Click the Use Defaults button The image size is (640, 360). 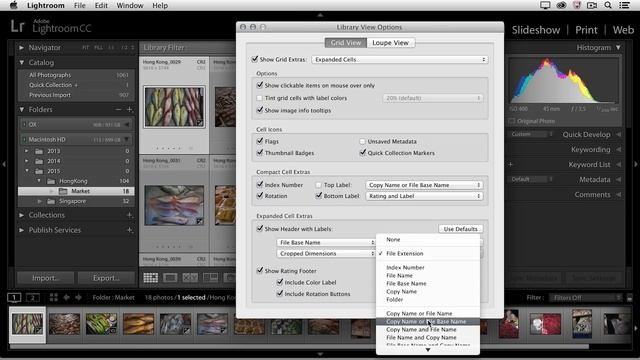[x=460, y=229]
